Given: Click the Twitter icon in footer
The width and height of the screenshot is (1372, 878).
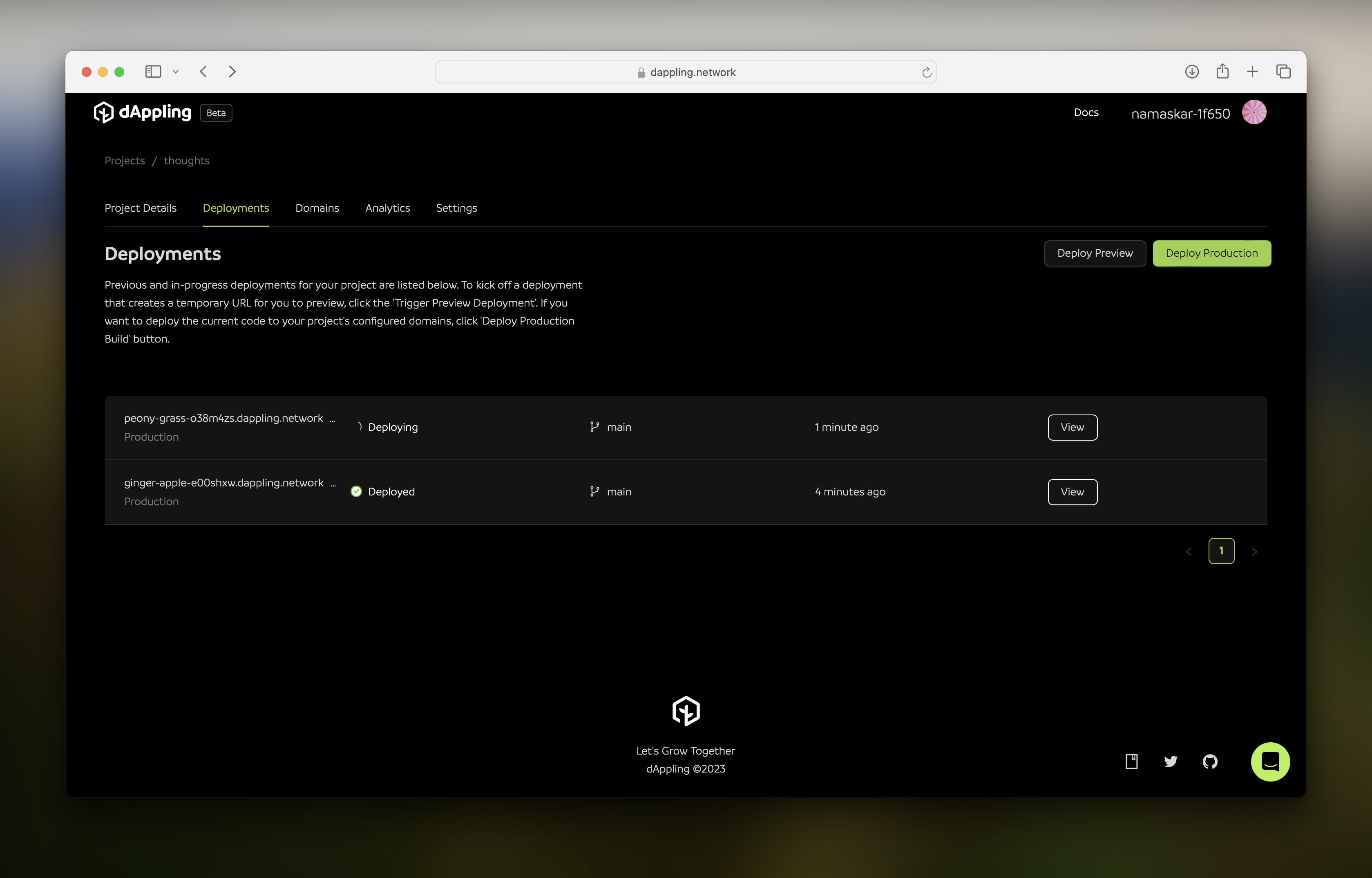Looking at the screenshot, I should (1171, 761).
